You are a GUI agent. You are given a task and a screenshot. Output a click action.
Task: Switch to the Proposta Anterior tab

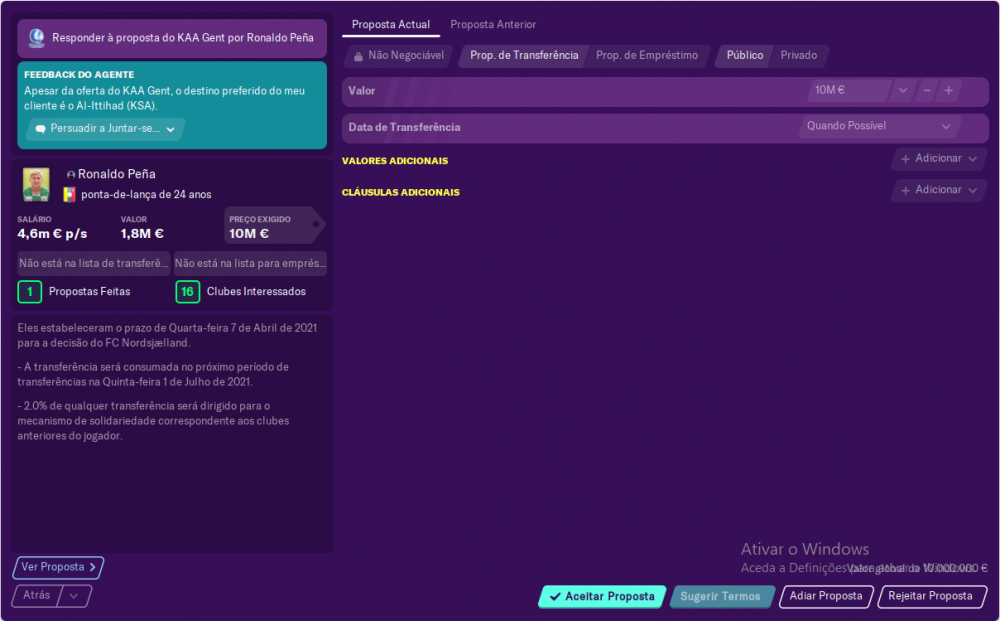click(x=493, y=25)
